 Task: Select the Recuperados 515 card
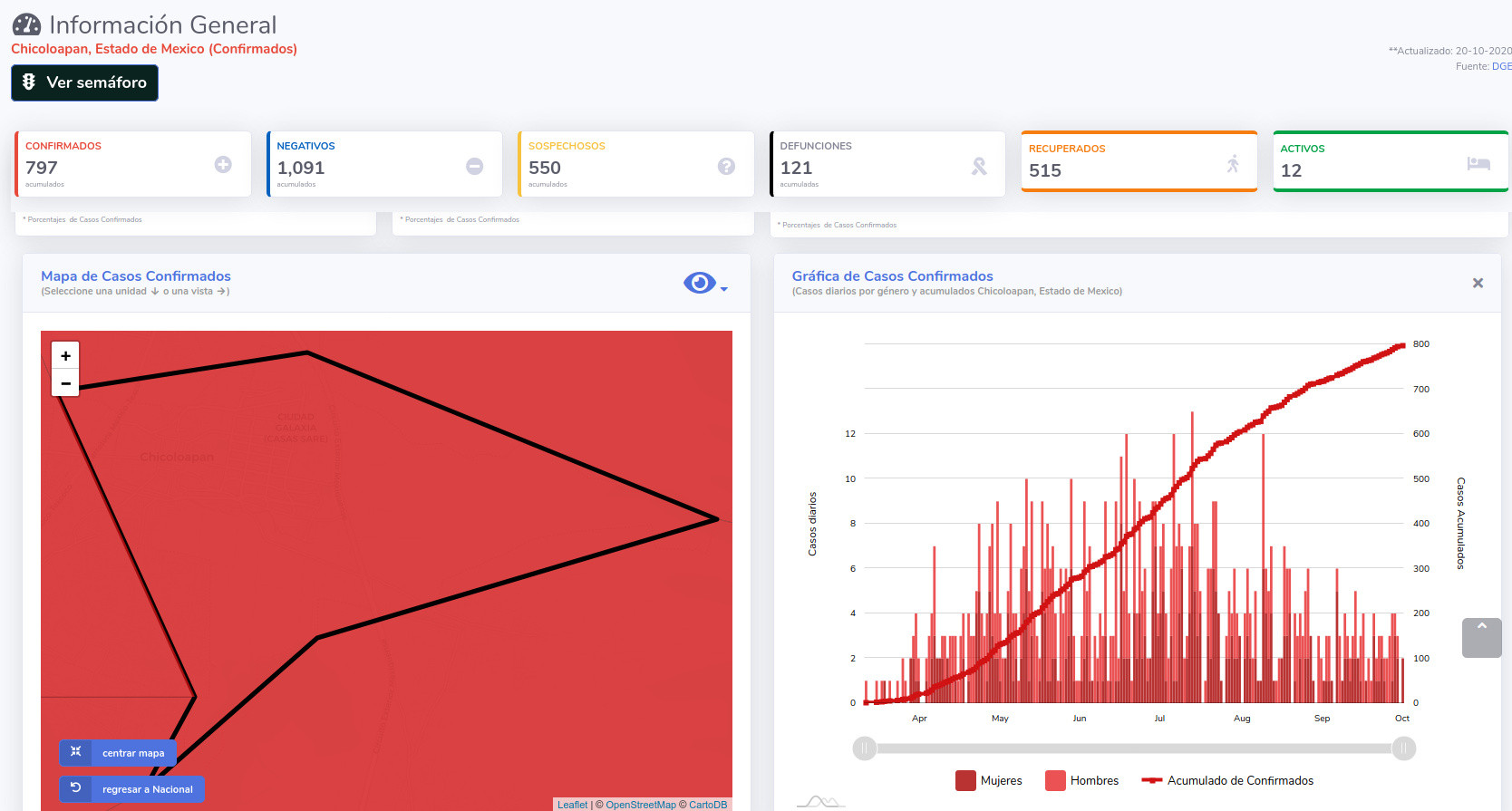[x=1139, y=161]
